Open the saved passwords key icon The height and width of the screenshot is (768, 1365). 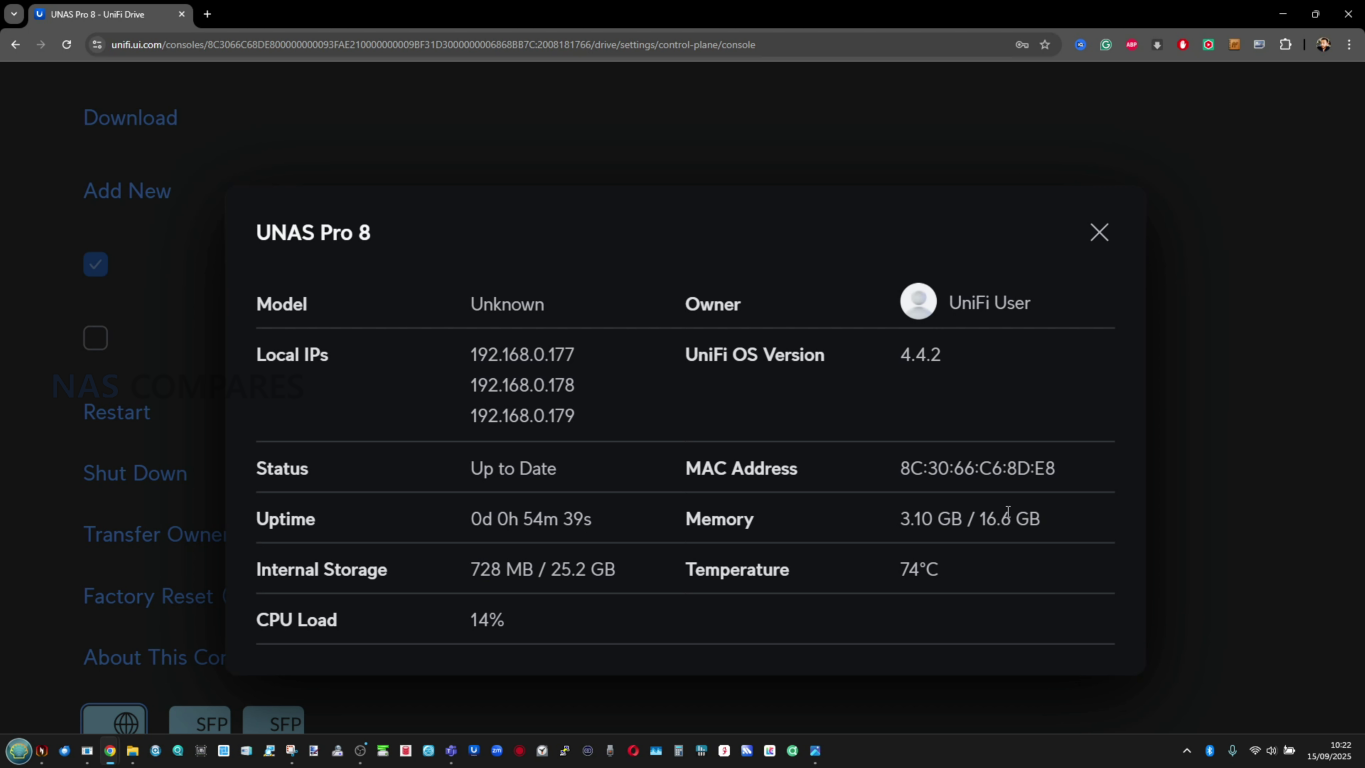(x=1022, y=44)
